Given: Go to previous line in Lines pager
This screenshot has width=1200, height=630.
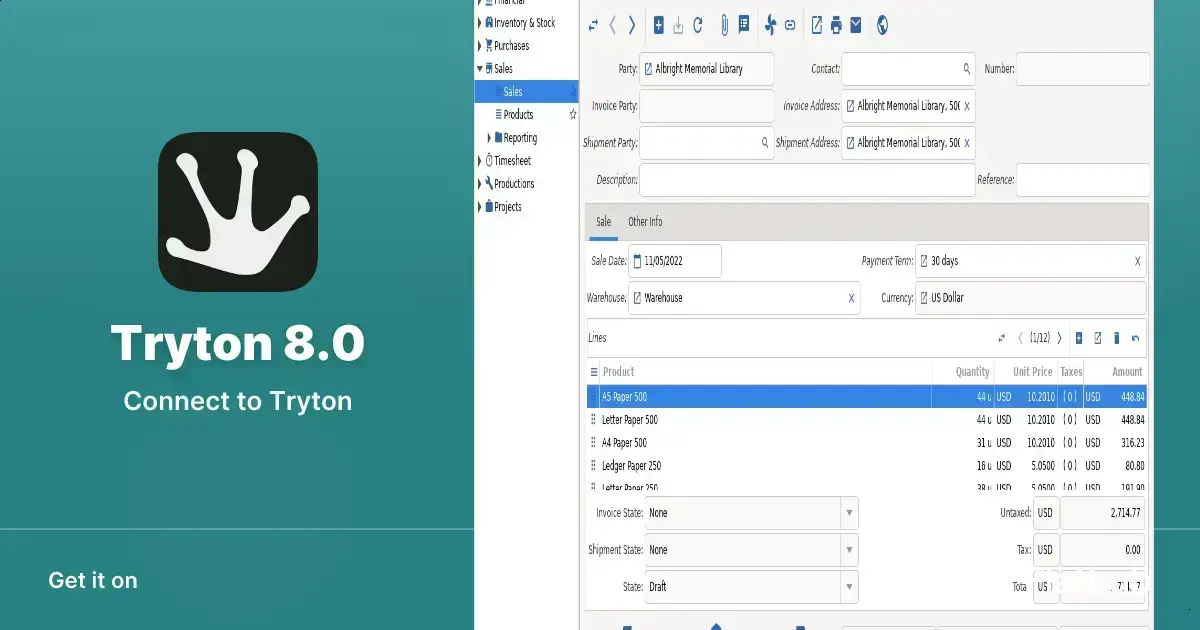Looking at the screenshot, I should 1020,338.
